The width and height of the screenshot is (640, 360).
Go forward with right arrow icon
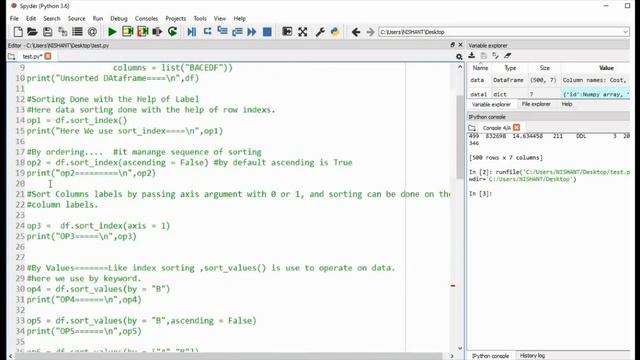[x=370, y=32]
